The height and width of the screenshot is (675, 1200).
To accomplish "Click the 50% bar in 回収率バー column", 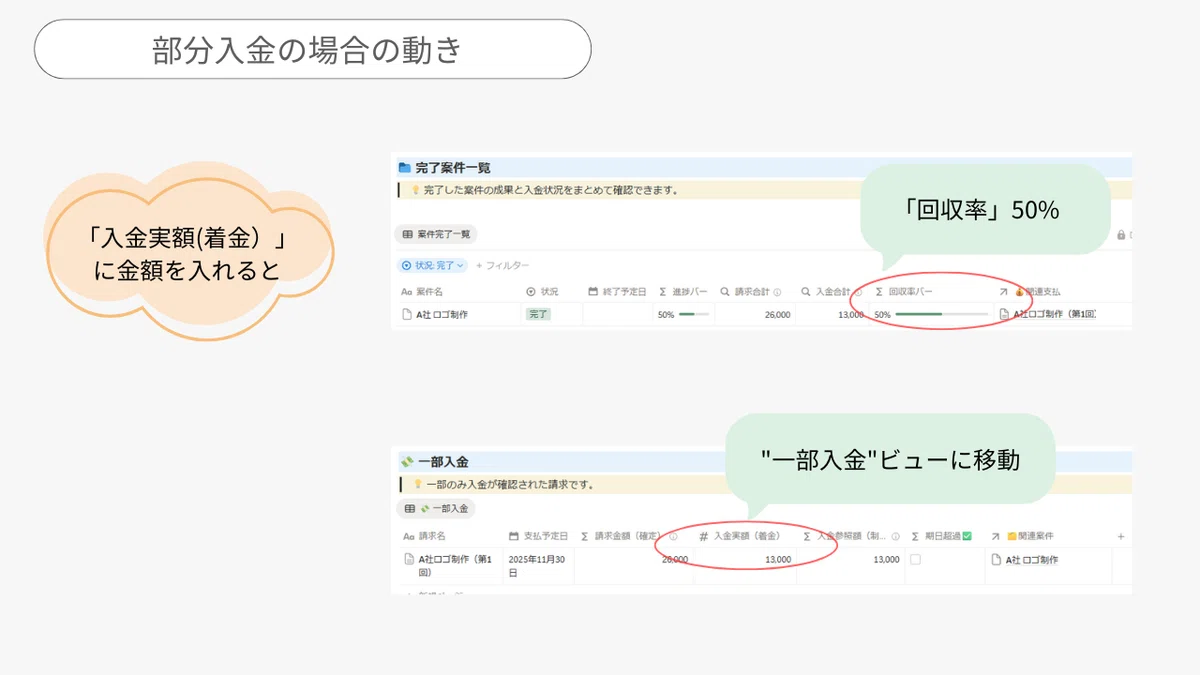I will point(931,314).
